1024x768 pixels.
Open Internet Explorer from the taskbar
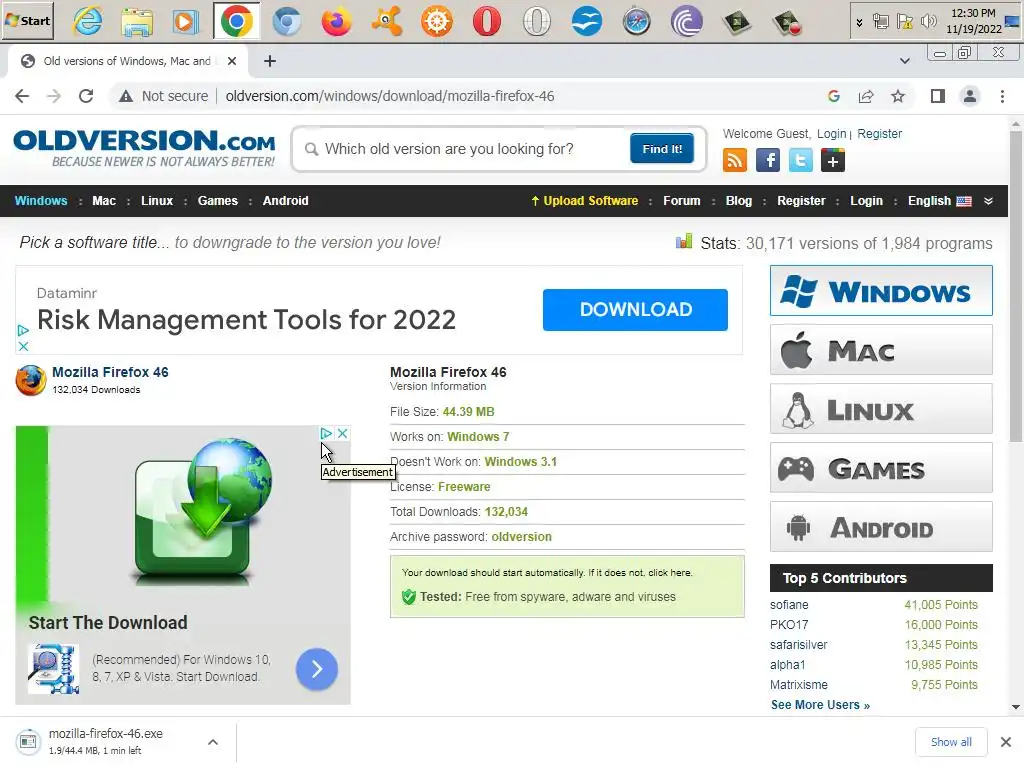click(88, 22)
